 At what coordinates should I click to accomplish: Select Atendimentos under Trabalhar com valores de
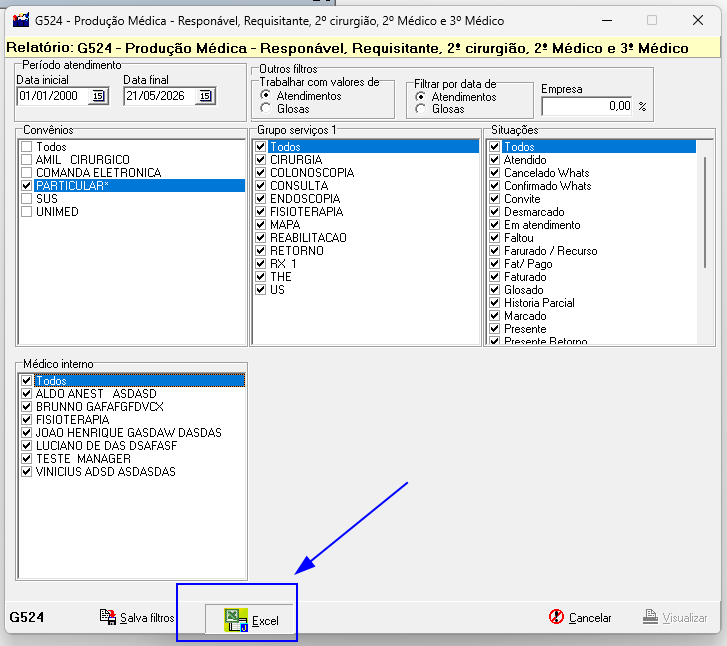[x=266, y=96]
